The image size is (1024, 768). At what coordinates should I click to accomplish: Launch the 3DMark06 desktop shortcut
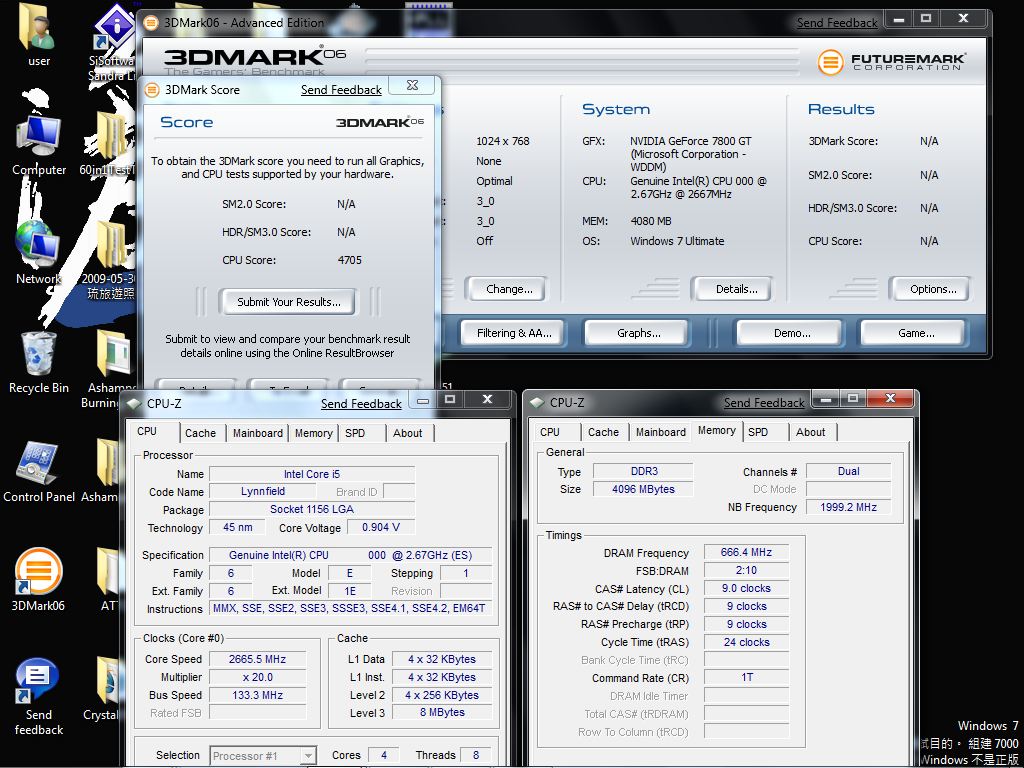tap(39, 580)
